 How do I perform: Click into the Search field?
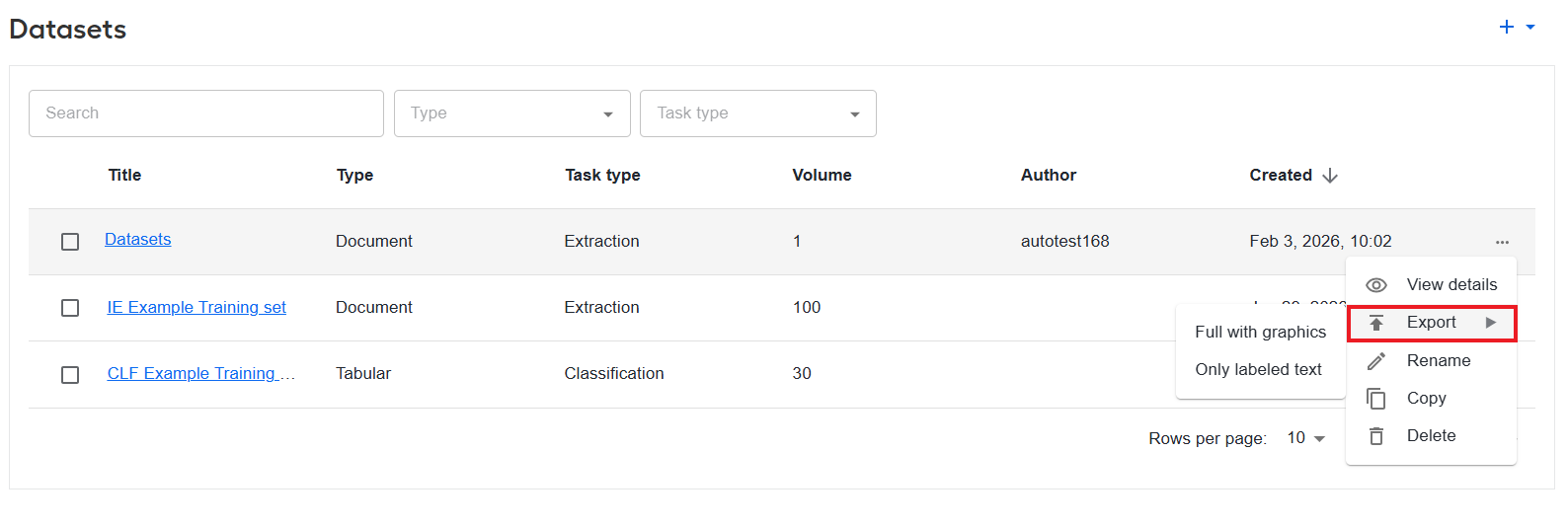coord(206,113)
